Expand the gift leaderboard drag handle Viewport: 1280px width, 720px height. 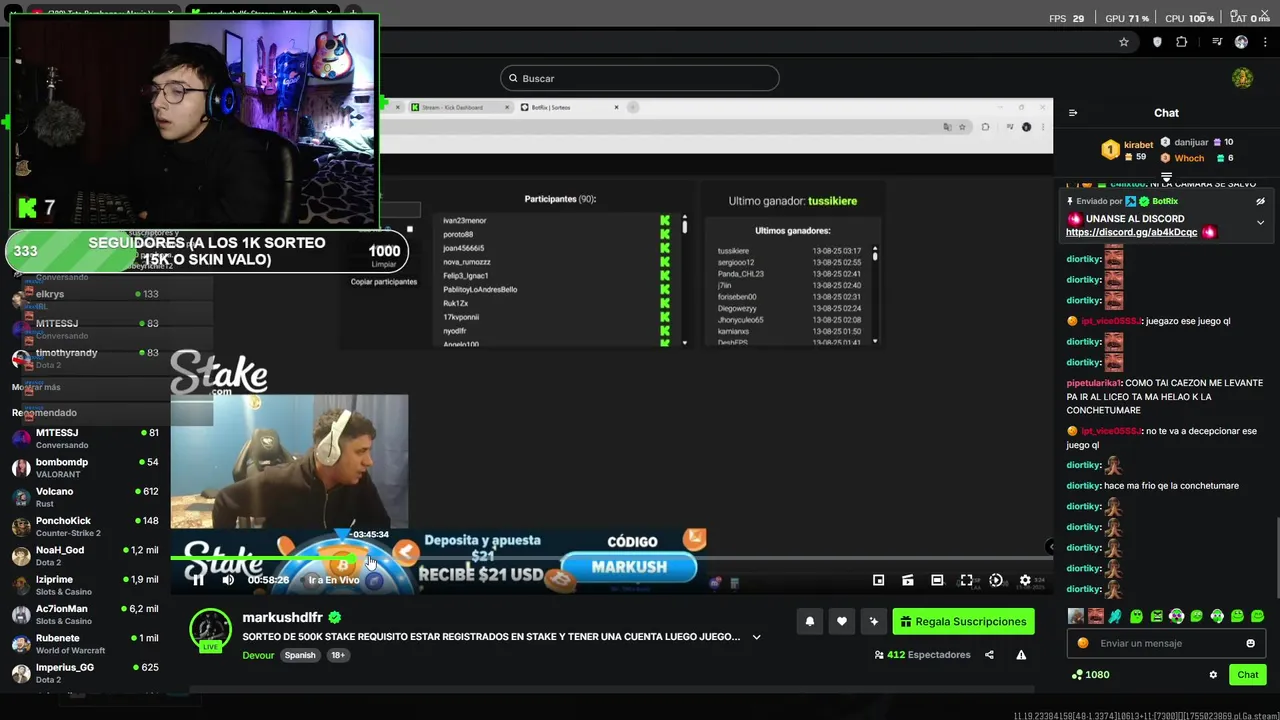point(1166,177)
